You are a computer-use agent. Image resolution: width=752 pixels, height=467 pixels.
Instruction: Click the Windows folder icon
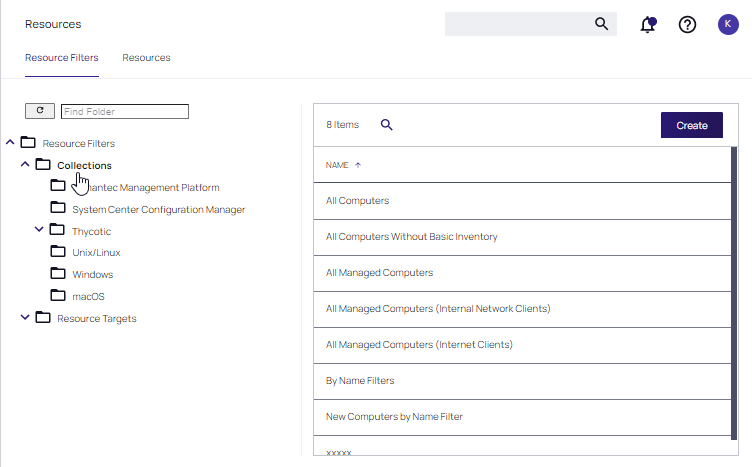click(58, 274)
